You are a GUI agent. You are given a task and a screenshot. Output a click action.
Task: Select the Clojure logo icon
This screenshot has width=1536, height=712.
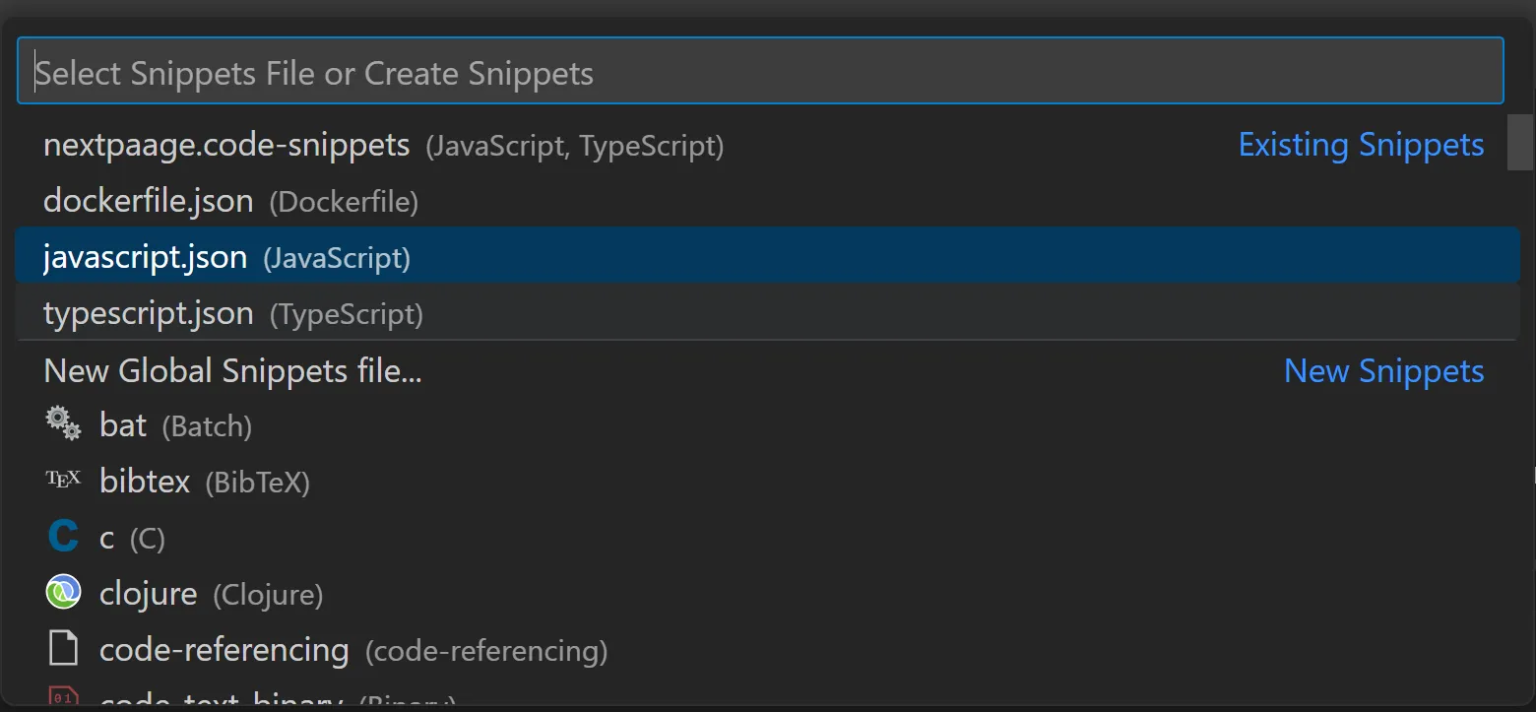pos(63,591)
